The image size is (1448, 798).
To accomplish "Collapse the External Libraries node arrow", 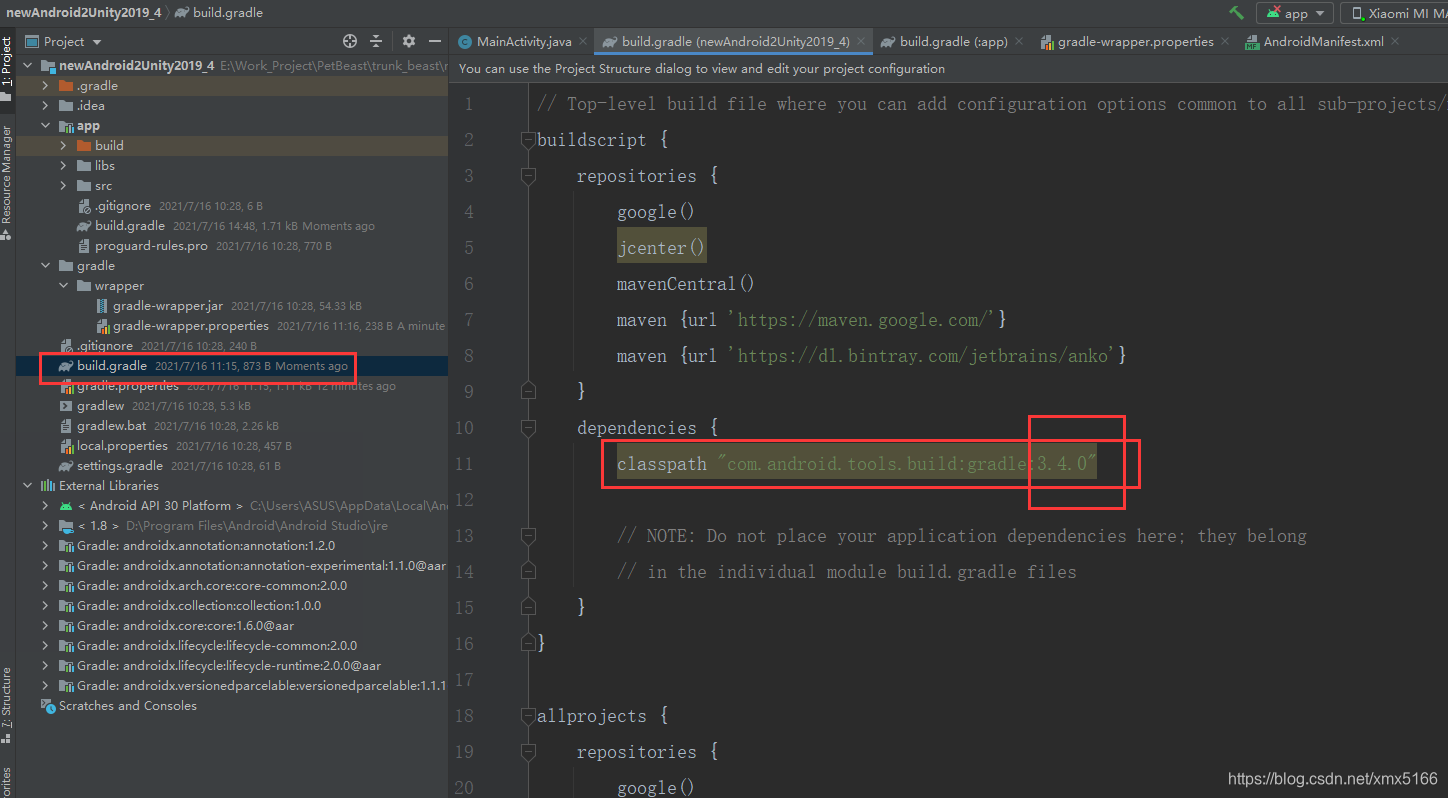I will click(28, 486).
